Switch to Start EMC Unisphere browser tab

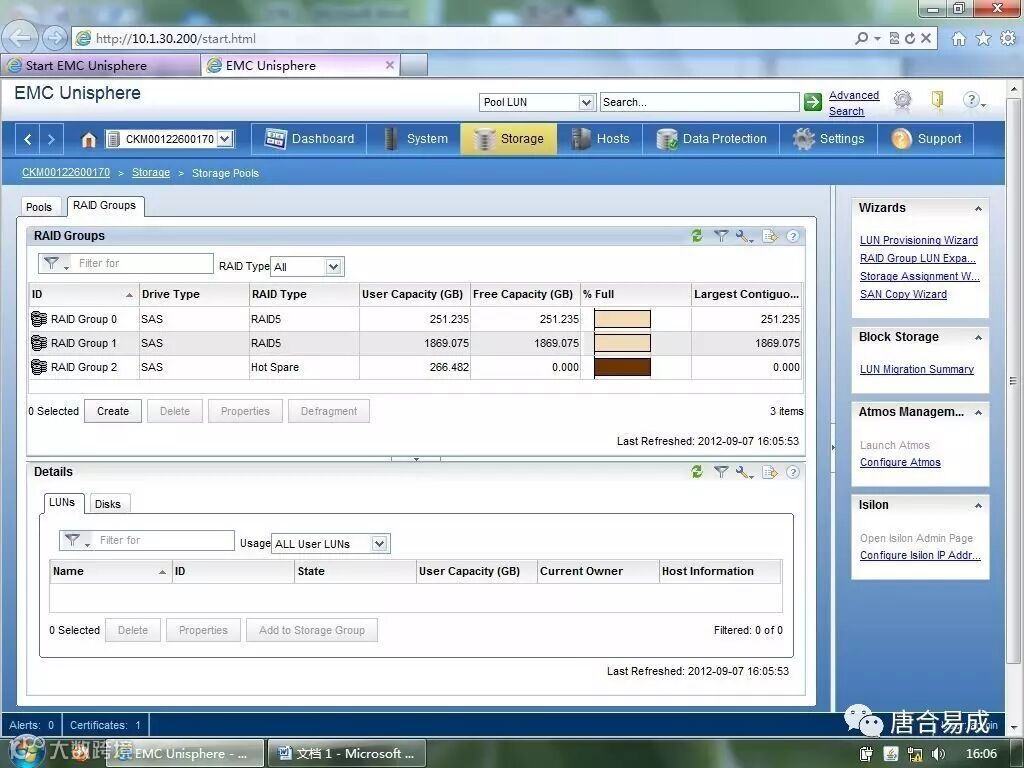pyautogui.click(x=100, y=65)
